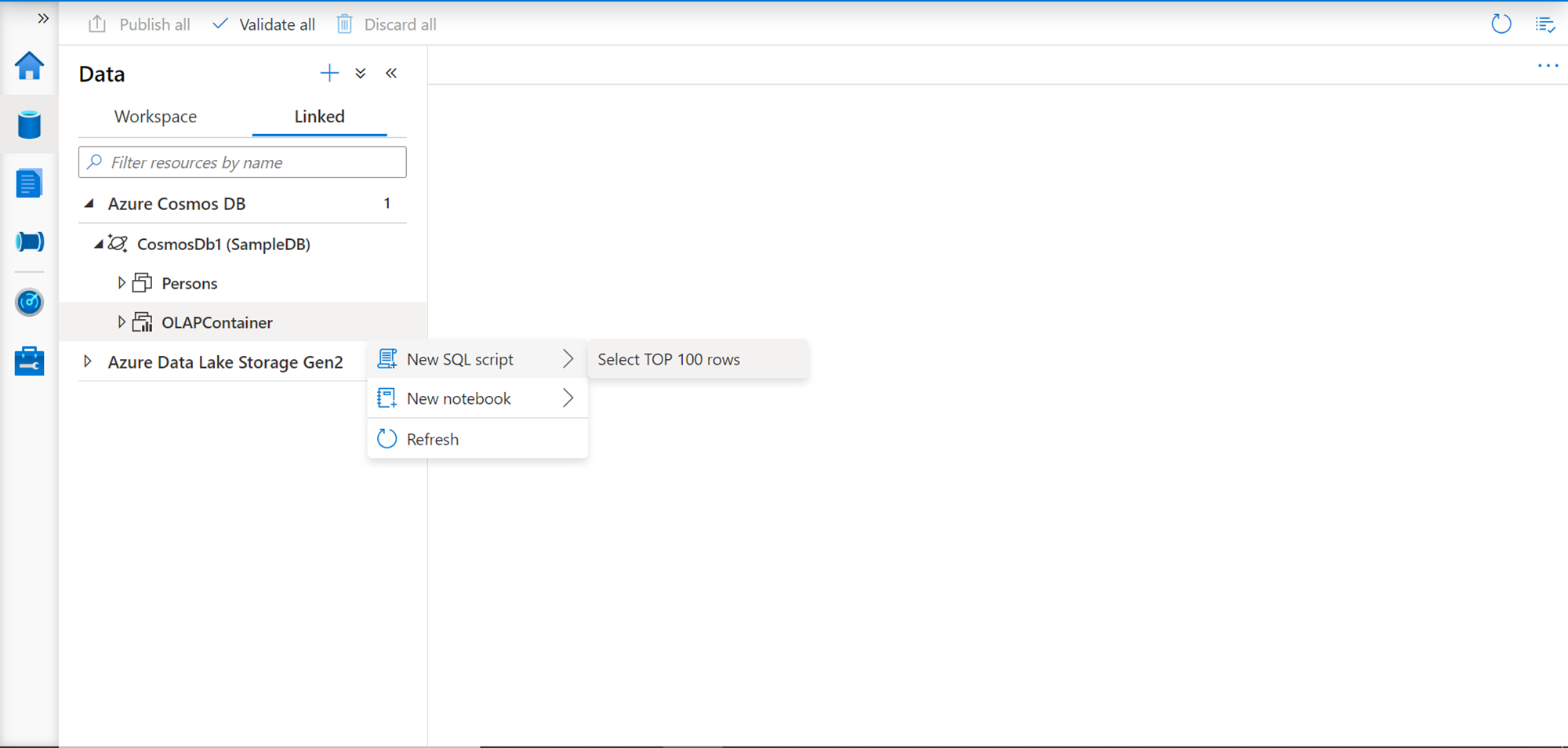Collapse the Data panel with double-chevron

391,74
